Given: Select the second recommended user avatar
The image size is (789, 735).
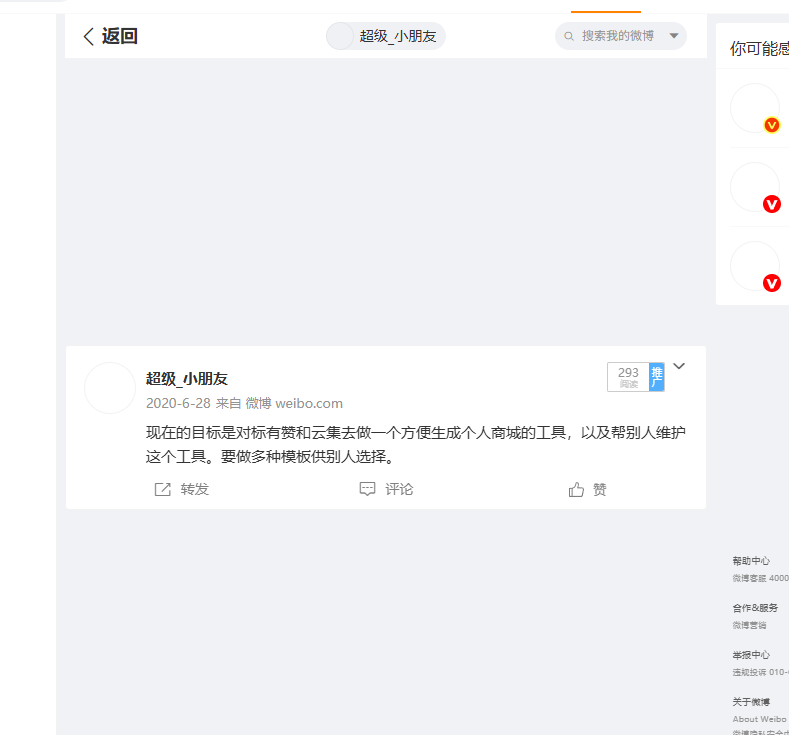Looking at the screenshot, I should 754,187.
